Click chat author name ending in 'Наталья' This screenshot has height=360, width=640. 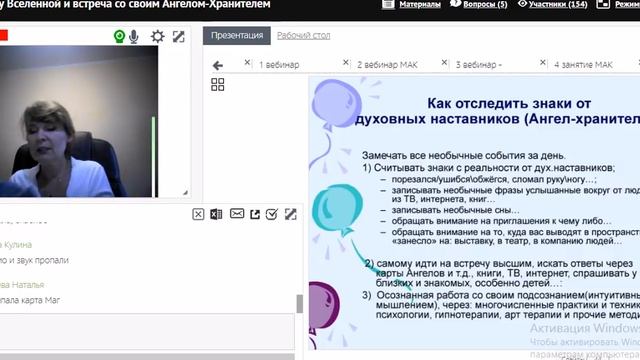27,284
